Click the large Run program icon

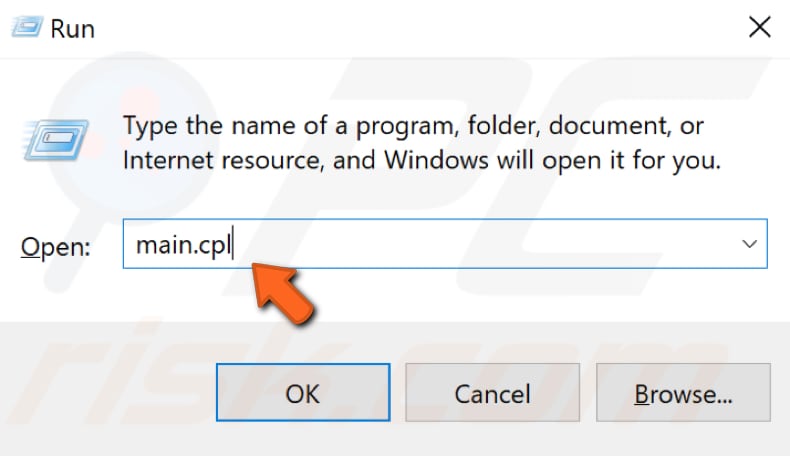55,140
